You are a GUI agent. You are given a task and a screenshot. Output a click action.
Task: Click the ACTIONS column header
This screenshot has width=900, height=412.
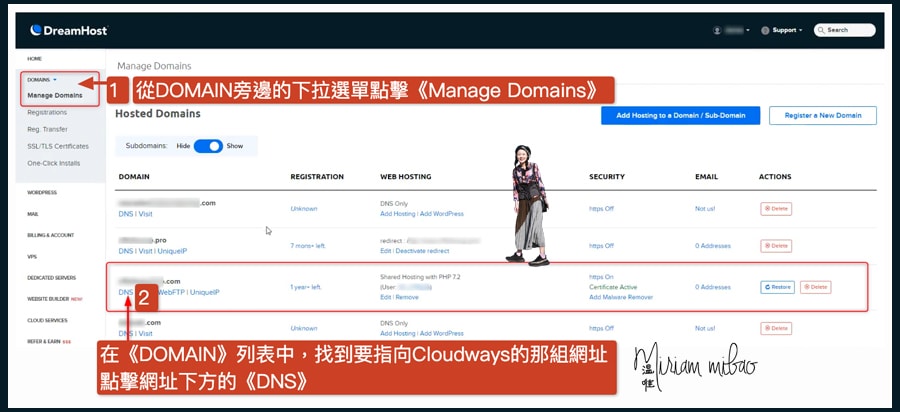pos(775,177)
